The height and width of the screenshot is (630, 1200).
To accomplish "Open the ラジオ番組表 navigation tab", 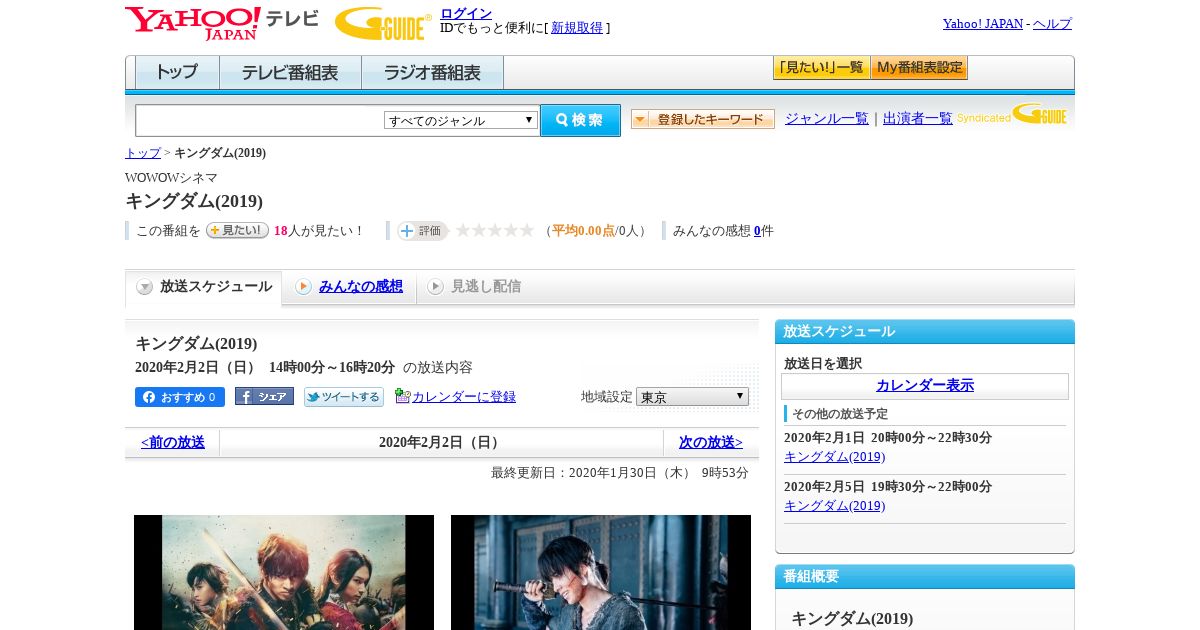I will coord(432,73).
